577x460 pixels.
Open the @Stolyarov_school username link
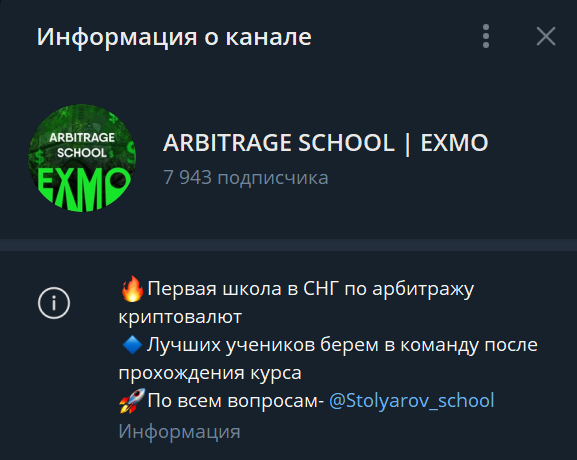(x=411, y=400)
